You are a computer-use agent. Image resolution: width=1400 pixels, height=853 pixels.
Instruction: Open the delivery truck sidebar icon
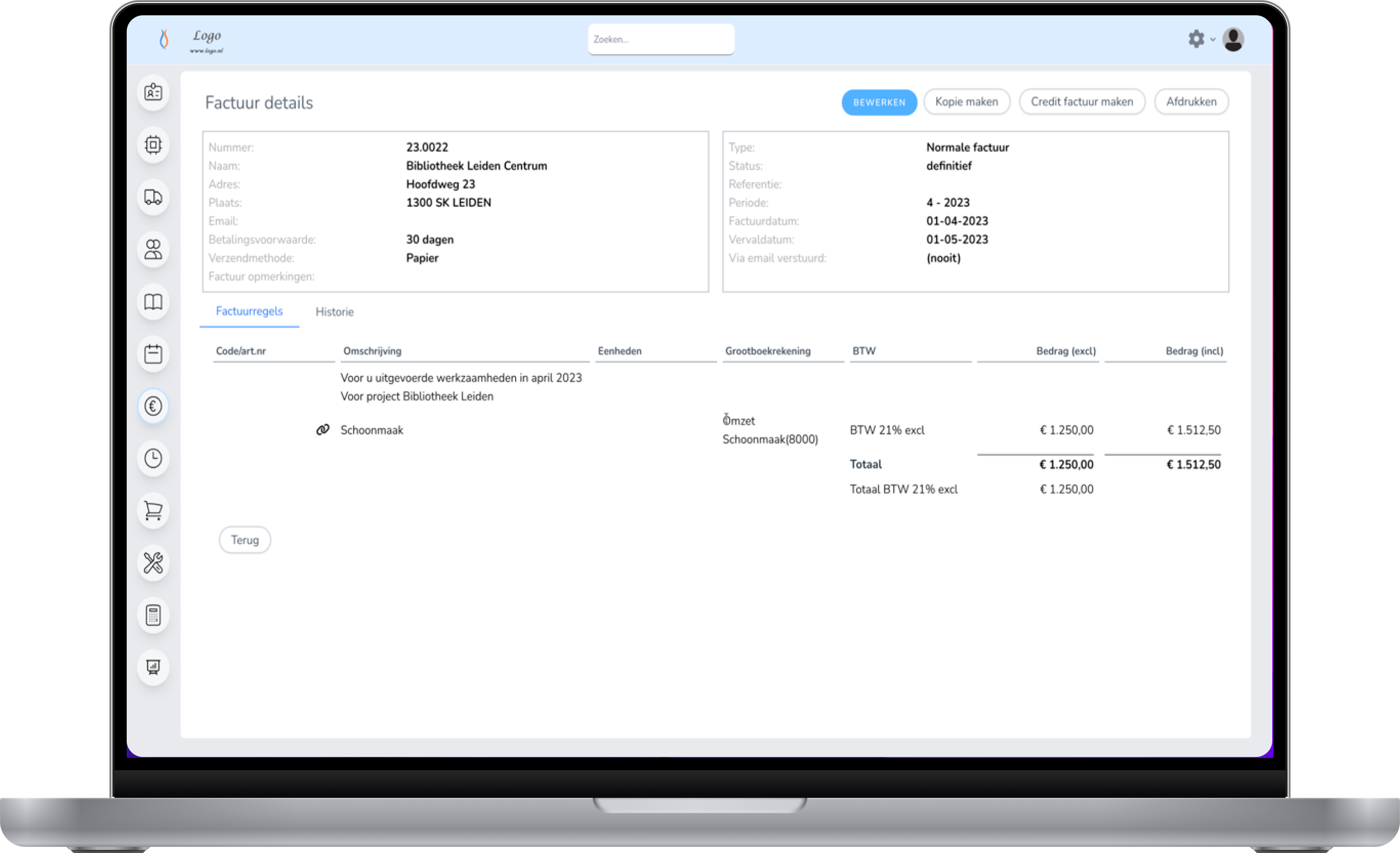click(153, 197)
